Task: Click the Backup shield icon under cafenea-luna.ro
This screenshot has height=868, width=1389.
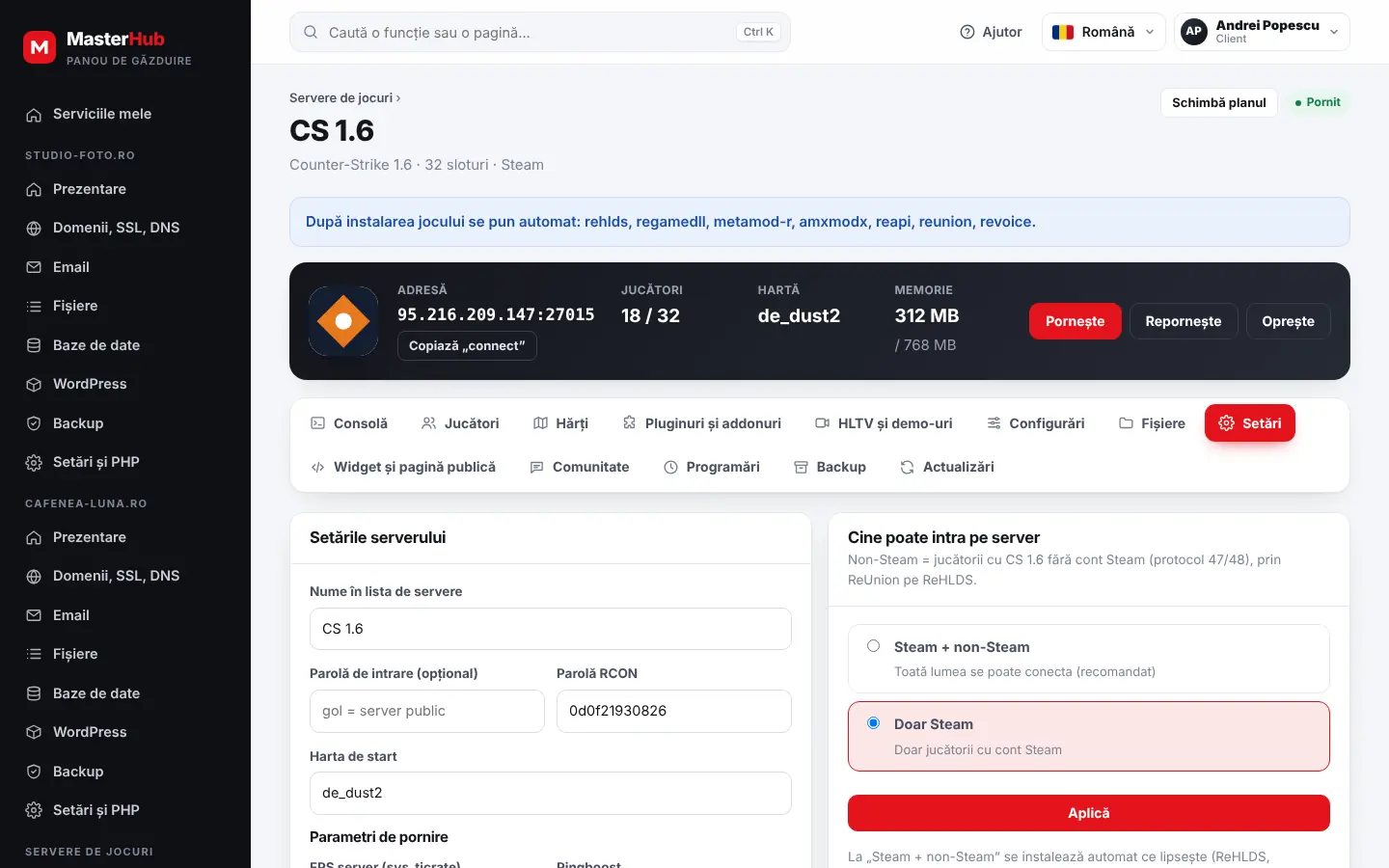Action: point(34,772)
